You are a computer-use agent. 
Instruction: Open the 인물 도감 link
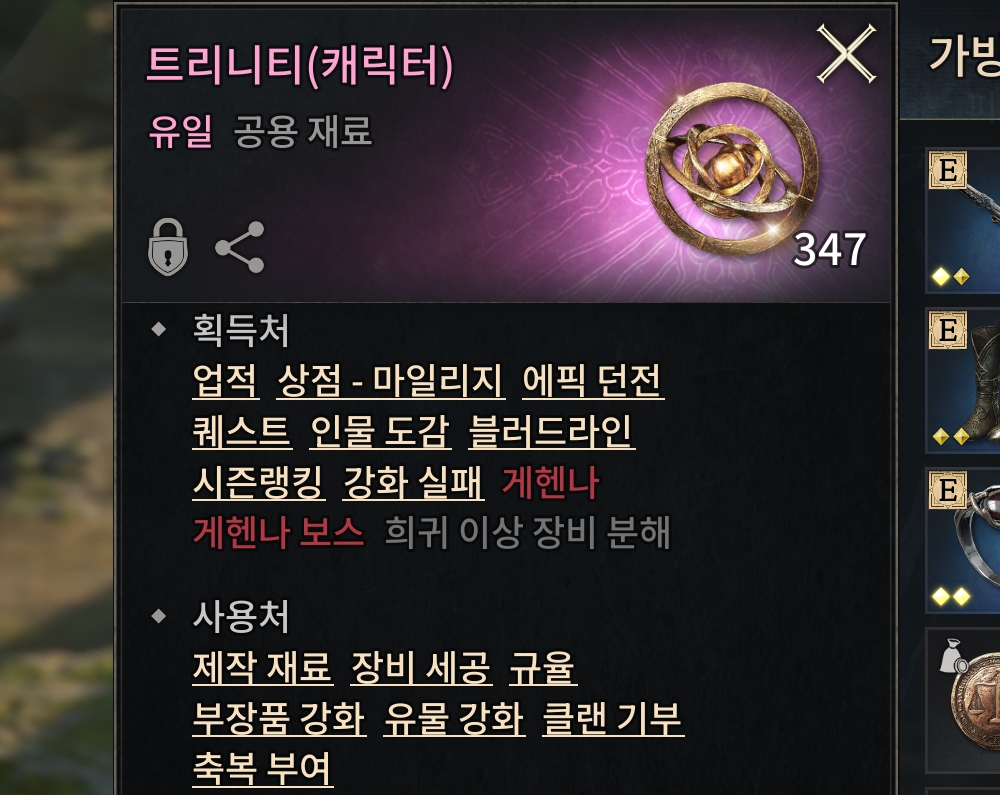(380, 432)
